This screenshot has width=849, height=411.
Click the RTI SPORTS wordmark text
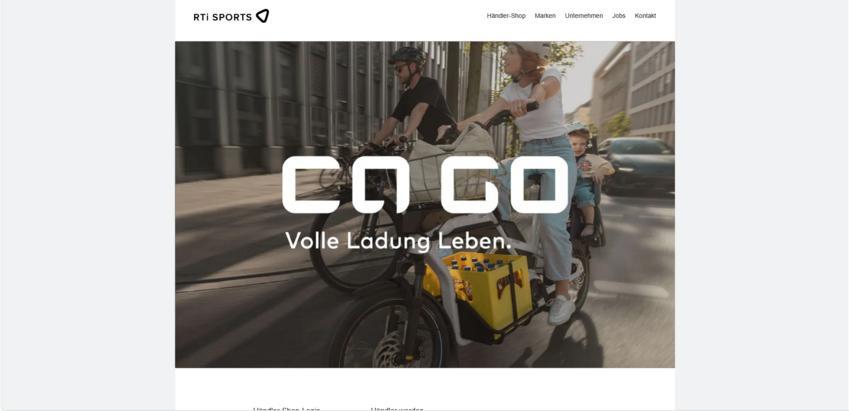(223, 17)
